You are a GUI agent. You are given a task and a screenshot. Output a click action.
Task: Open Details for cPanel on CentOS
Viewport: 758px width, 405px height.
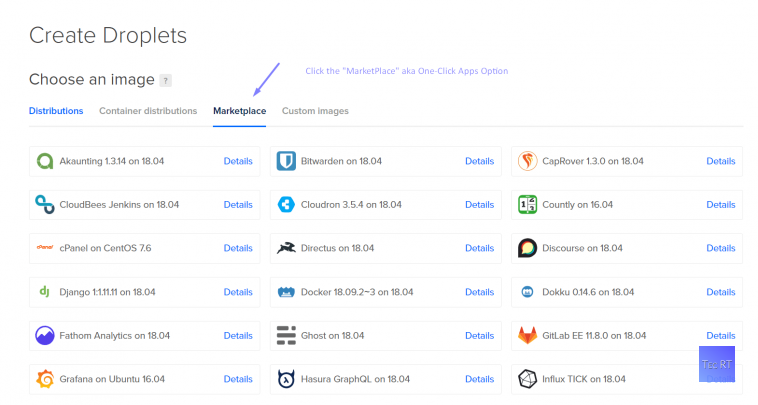click(238, 248)
